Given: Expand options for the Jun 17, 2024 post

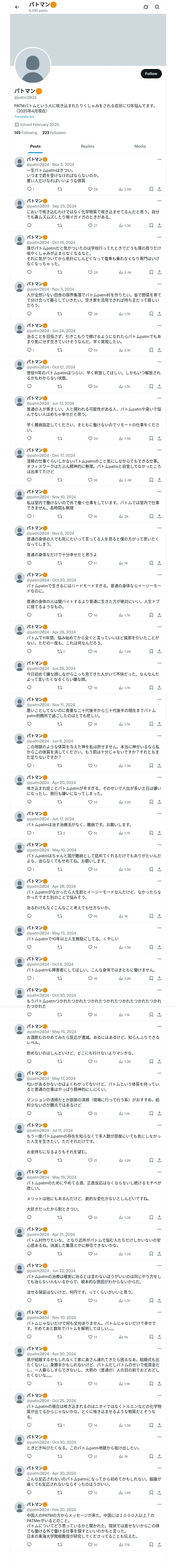Looking at the screenshot, I should [x=159, y=398].
